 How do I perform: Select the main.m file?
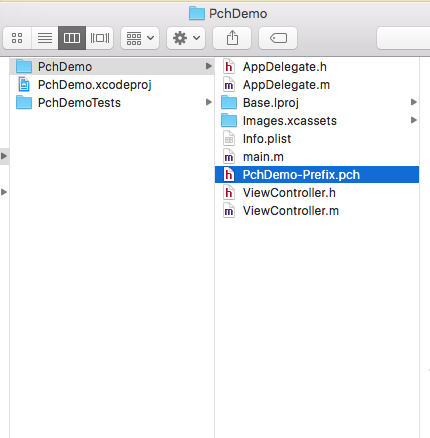tap(317, 157)
